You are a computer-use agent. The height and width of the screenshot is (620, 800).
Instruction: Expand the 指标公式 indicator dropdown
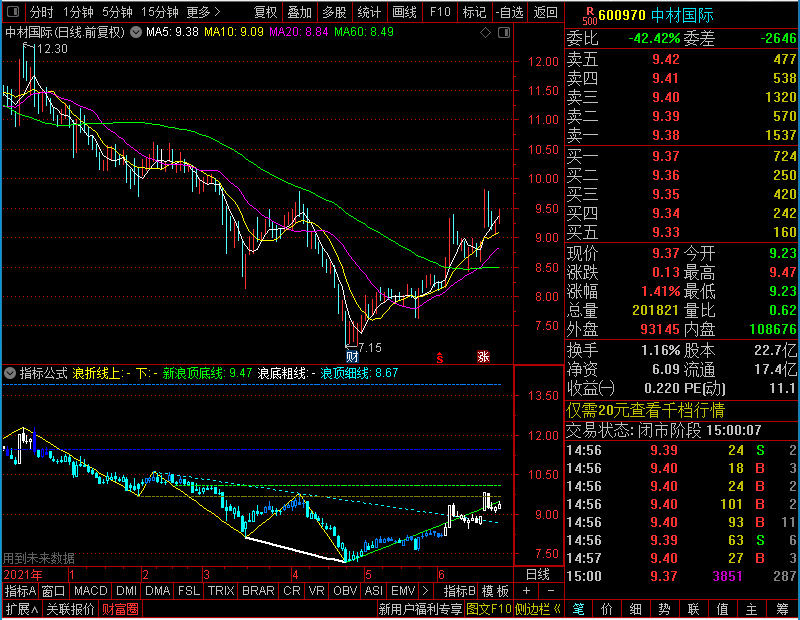tap(10, 373)
